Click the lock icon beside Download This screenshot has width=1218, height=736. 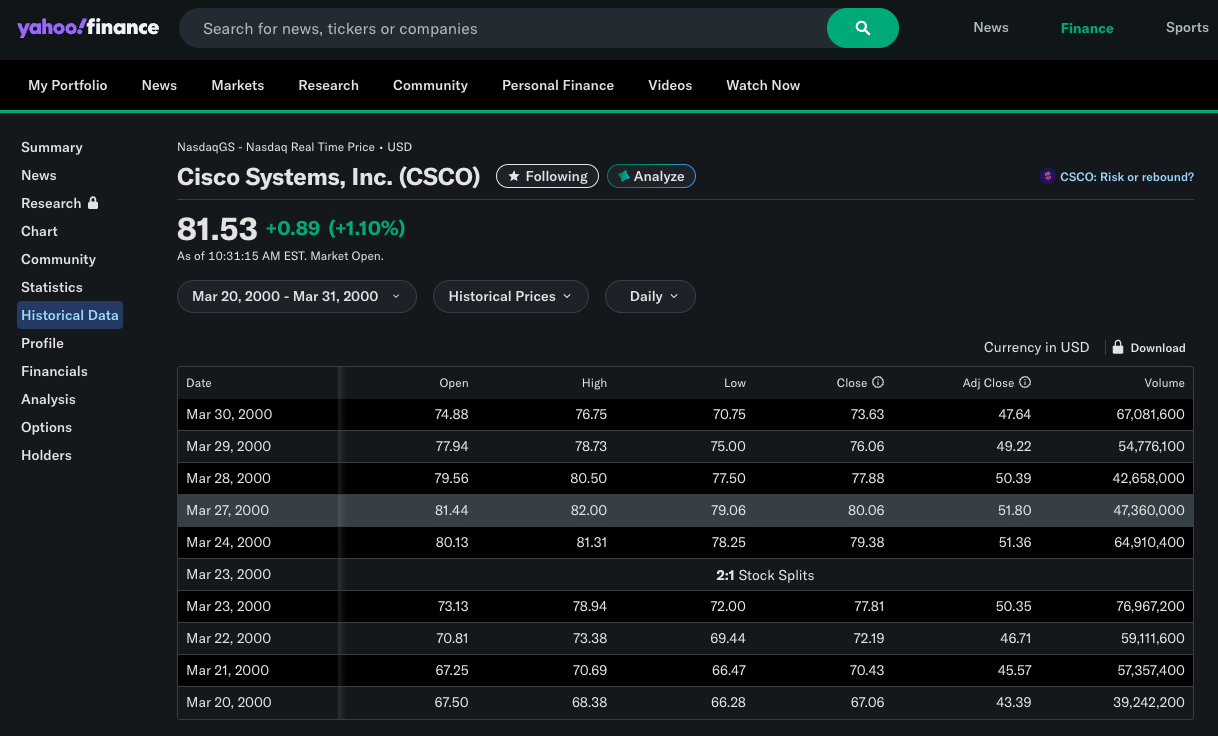1118,347
